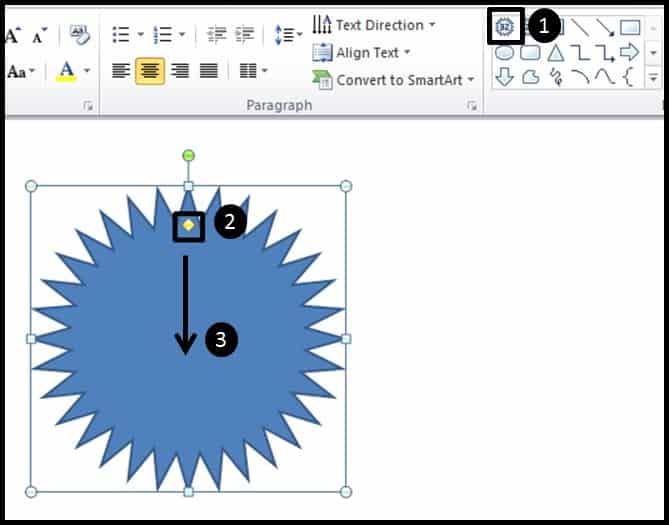Screen dimensions: 669x525
Task: Select the Left Brace shape
Action: point(628,78)
